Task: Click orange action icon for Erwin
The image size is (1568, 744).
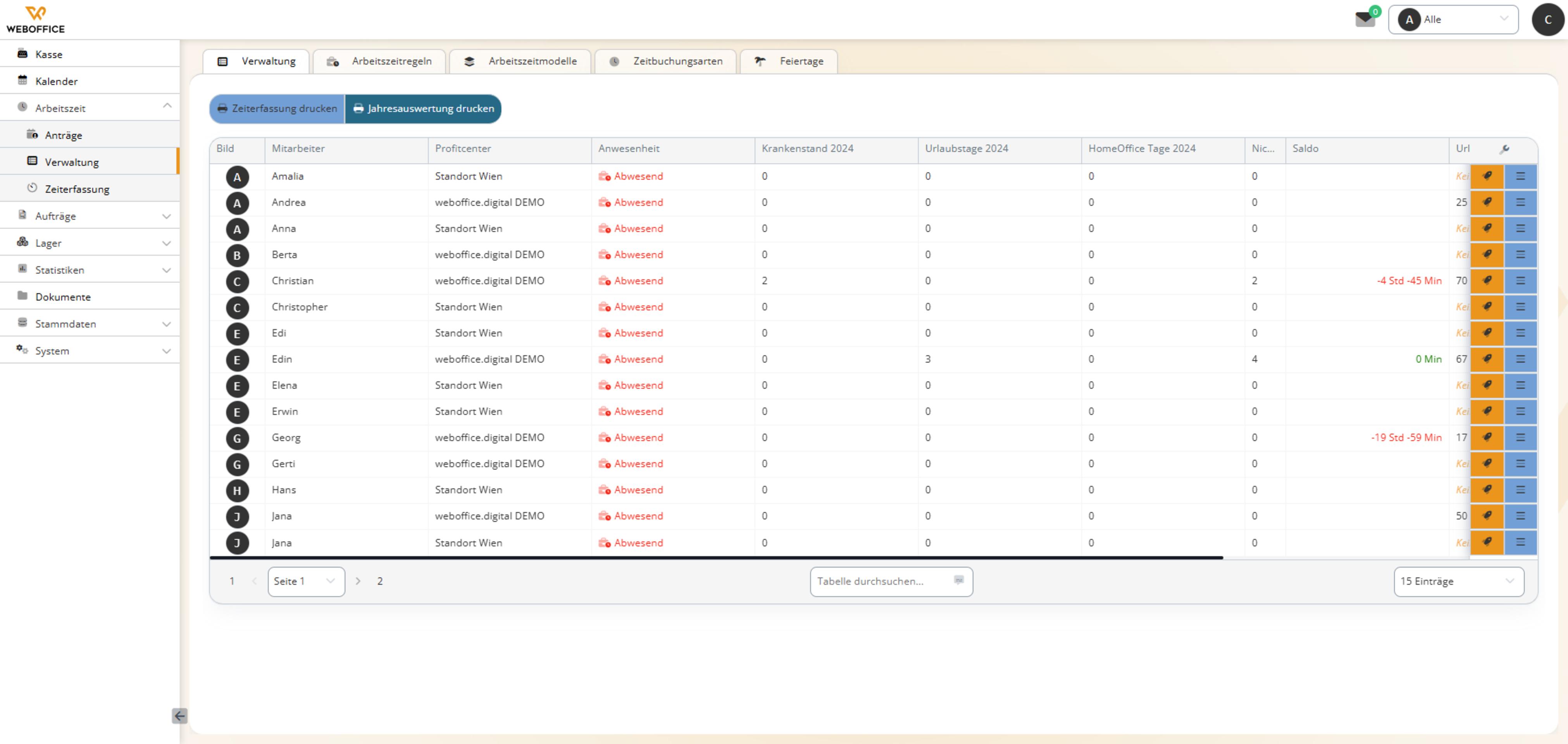Action: point(1487,412)
